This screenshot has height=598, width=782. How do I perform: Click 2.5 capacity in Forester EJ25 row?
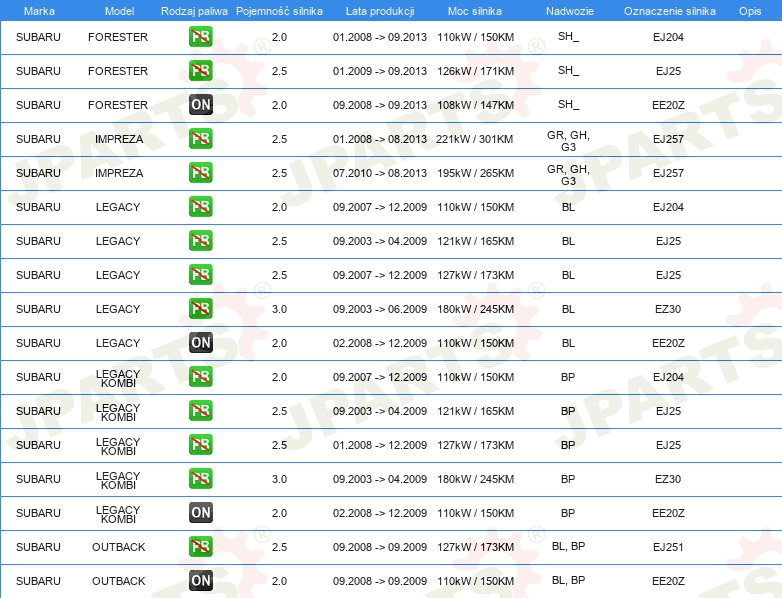279,71
